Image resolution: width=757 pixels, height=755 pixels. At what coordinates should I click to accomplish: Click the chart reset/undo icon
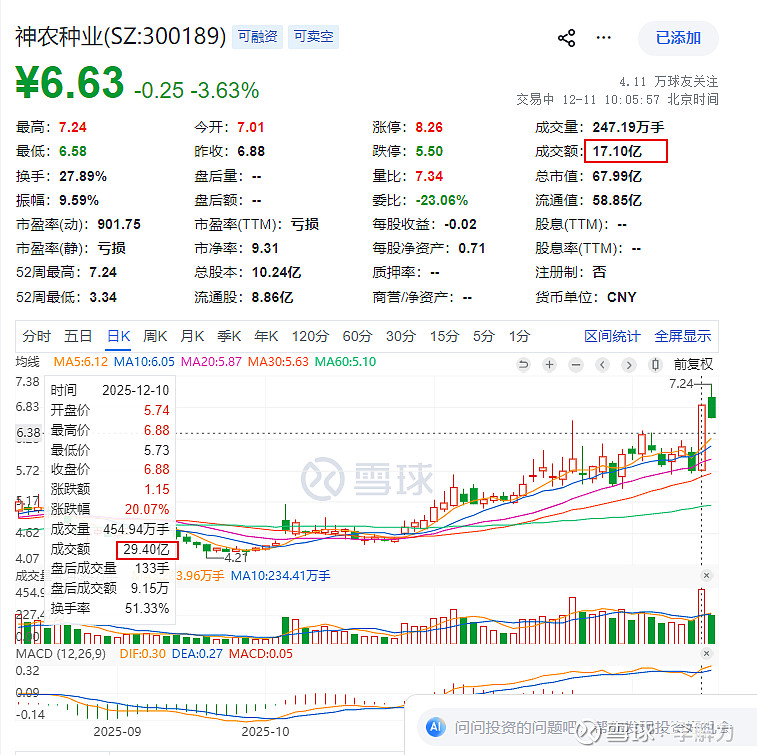523,364
